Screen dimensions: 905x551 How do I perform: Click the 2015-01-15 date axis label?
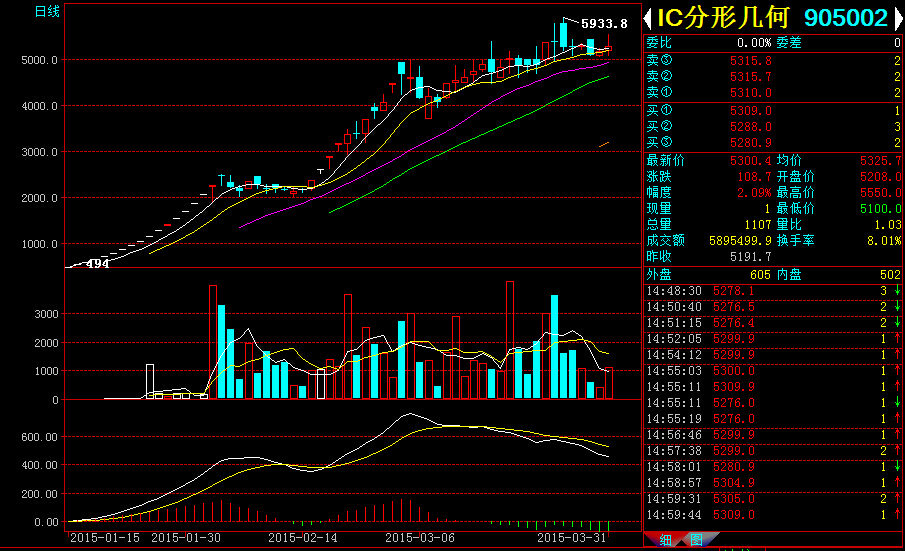tap(105, 538)
